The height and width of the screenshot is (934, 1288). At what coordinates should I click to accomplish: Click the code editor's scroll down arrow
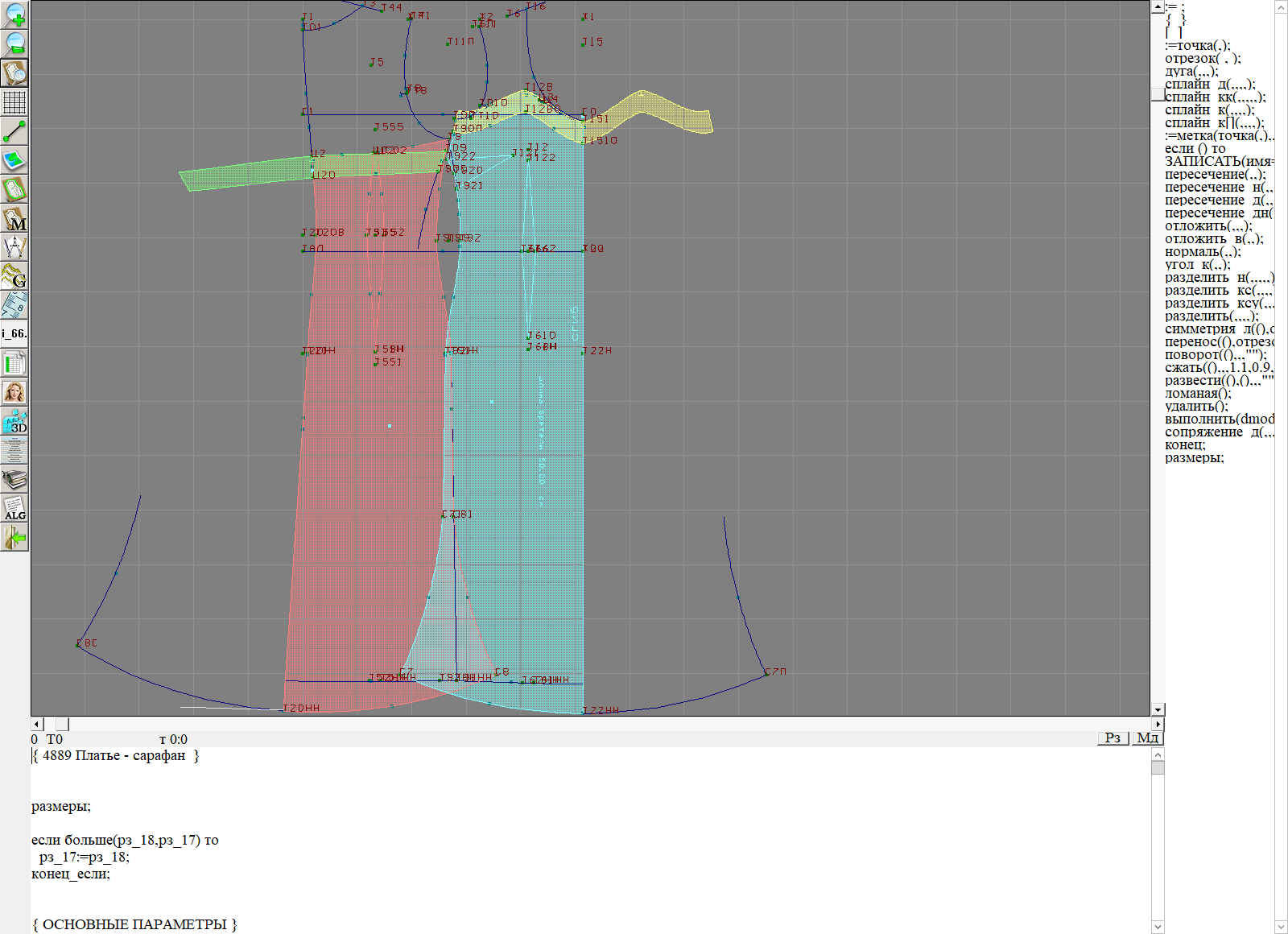(1158, 926)
